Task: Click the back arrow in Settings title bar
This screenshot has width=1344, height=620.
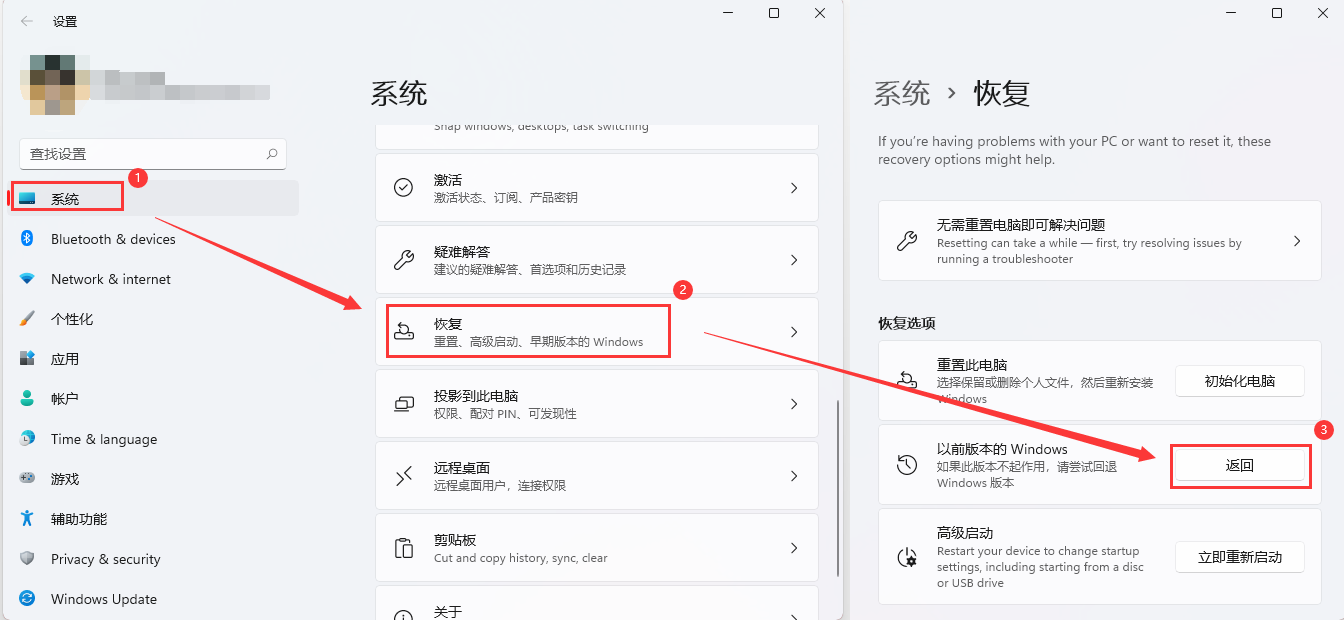Action: pos(27,21)
